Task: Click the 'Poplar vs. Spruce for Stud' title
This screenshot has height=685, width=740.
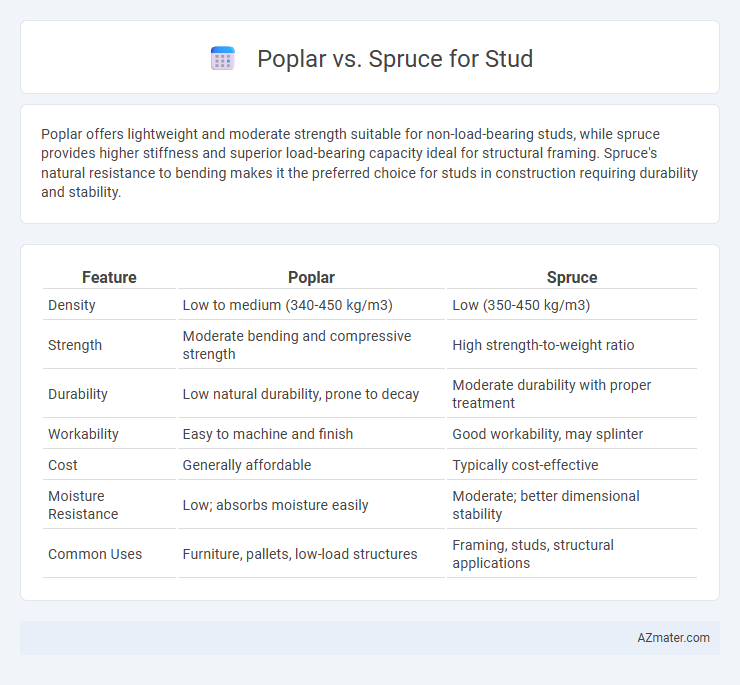Action: tap(395, 59)
